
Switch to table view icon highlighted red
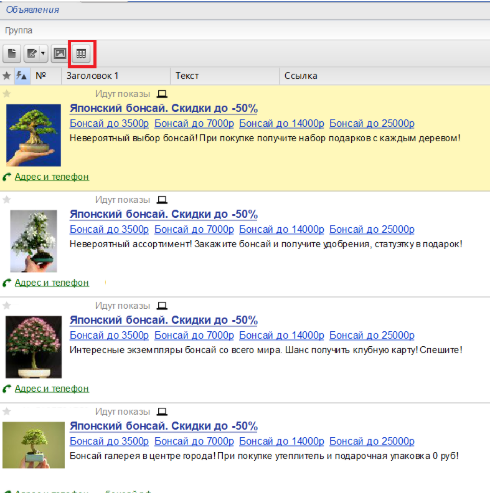pos(81,53)
